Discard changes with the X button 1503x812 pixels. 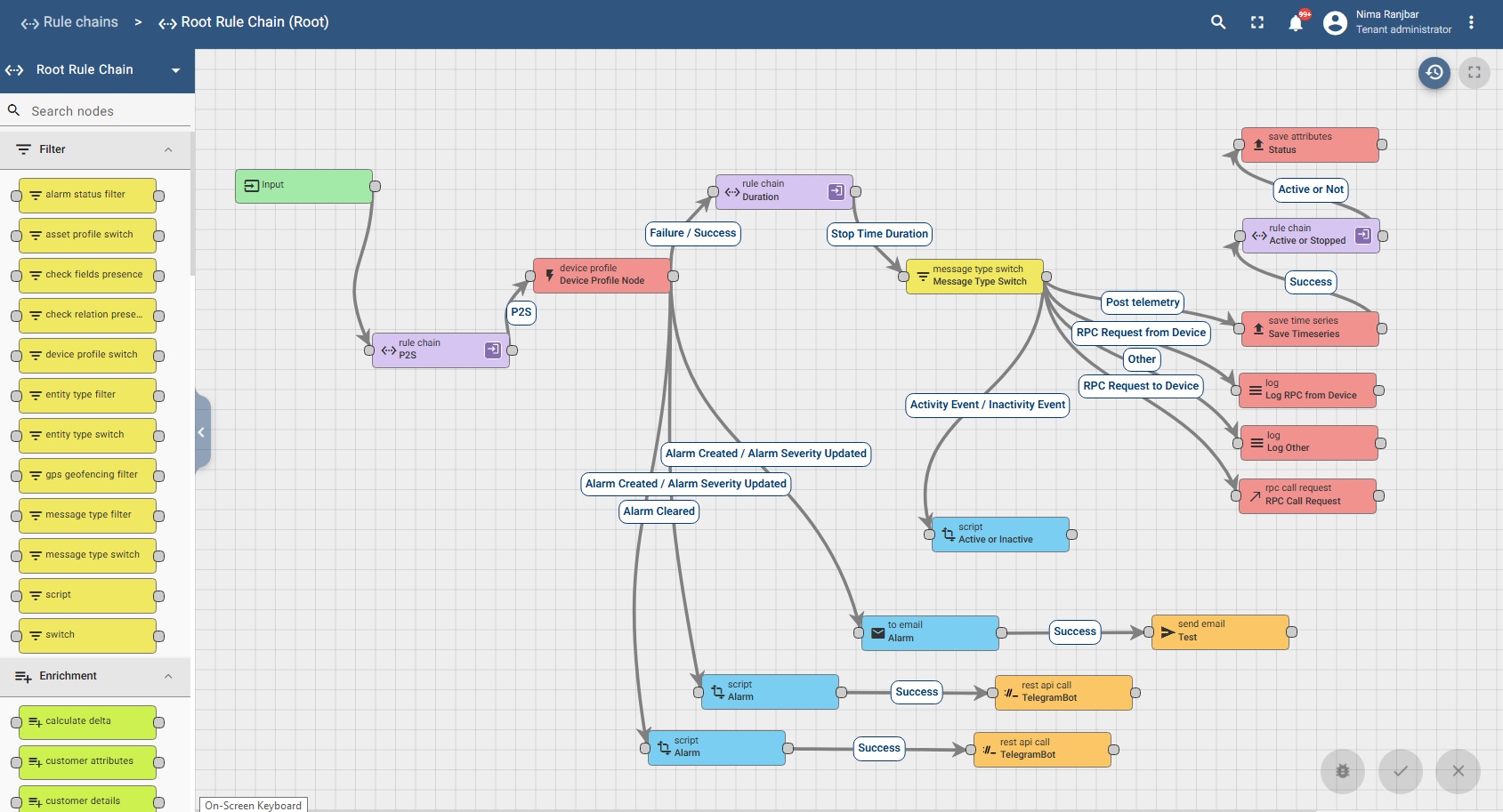tap(1458, 771)
